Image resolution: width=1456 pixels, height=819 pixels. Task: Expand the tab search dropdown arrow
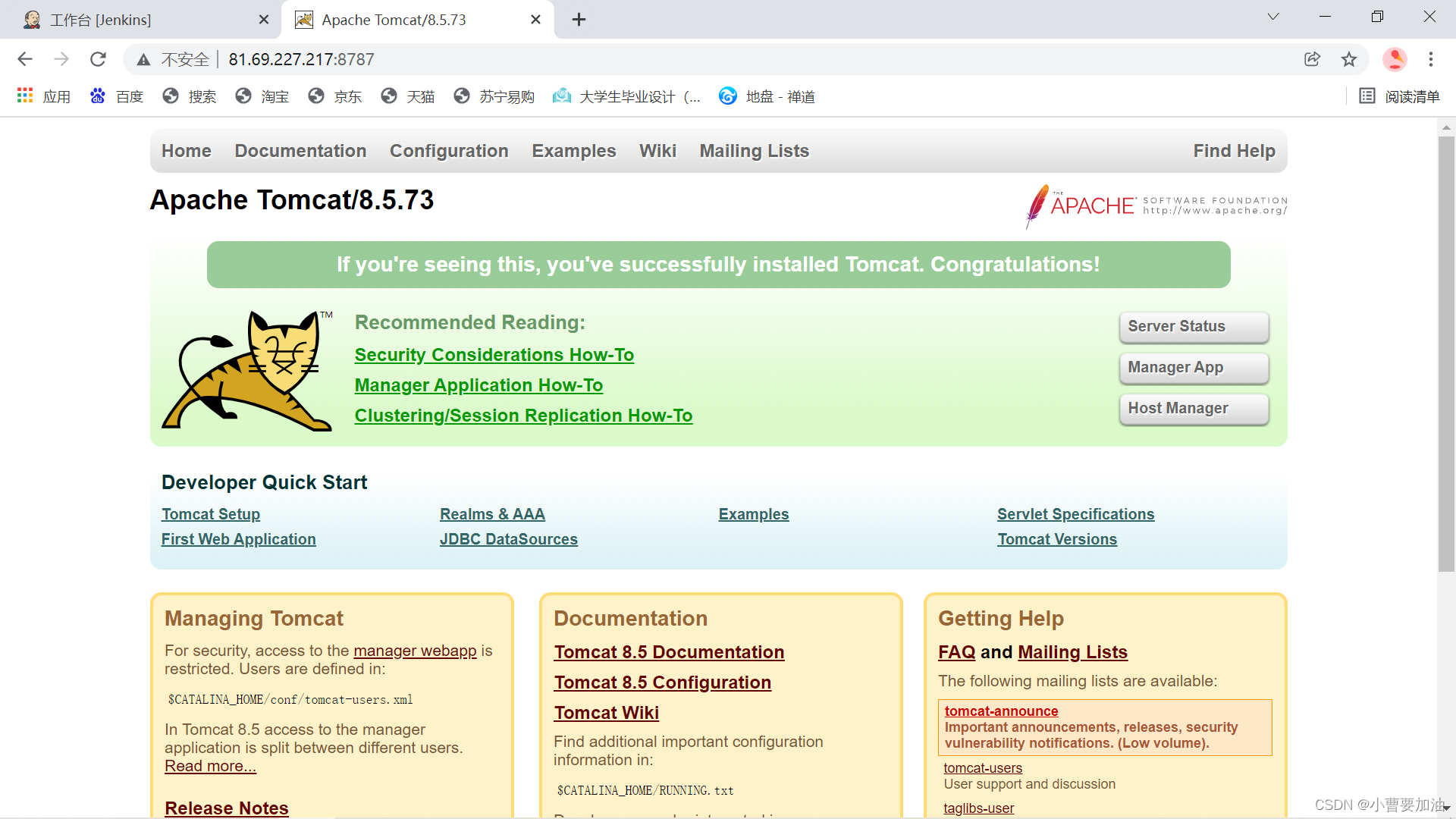[1273, 17]
